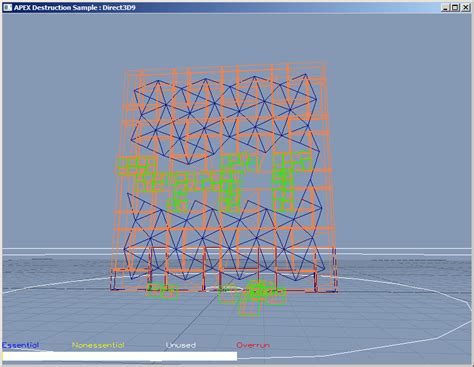The image size is (474, 367).
Task: Click the green chunk cluster at the wall's left edge
Action: [x=137, y=166]
